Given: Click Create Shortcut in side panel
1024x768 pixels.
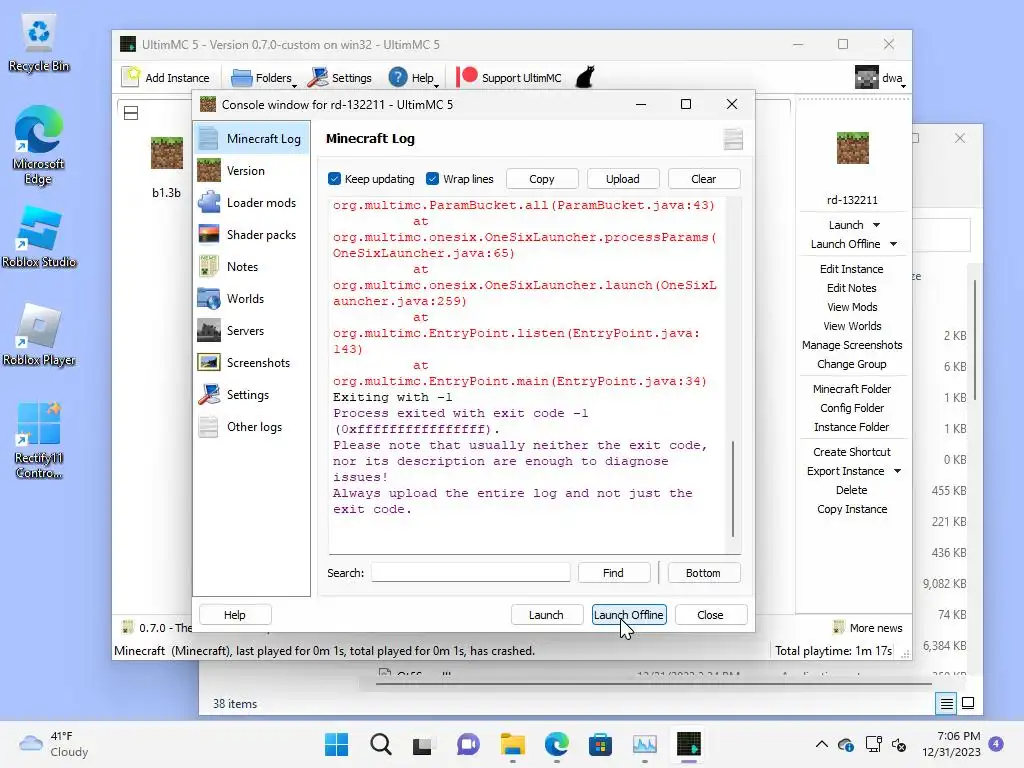Looking at the screenshot, I should 852,452.
